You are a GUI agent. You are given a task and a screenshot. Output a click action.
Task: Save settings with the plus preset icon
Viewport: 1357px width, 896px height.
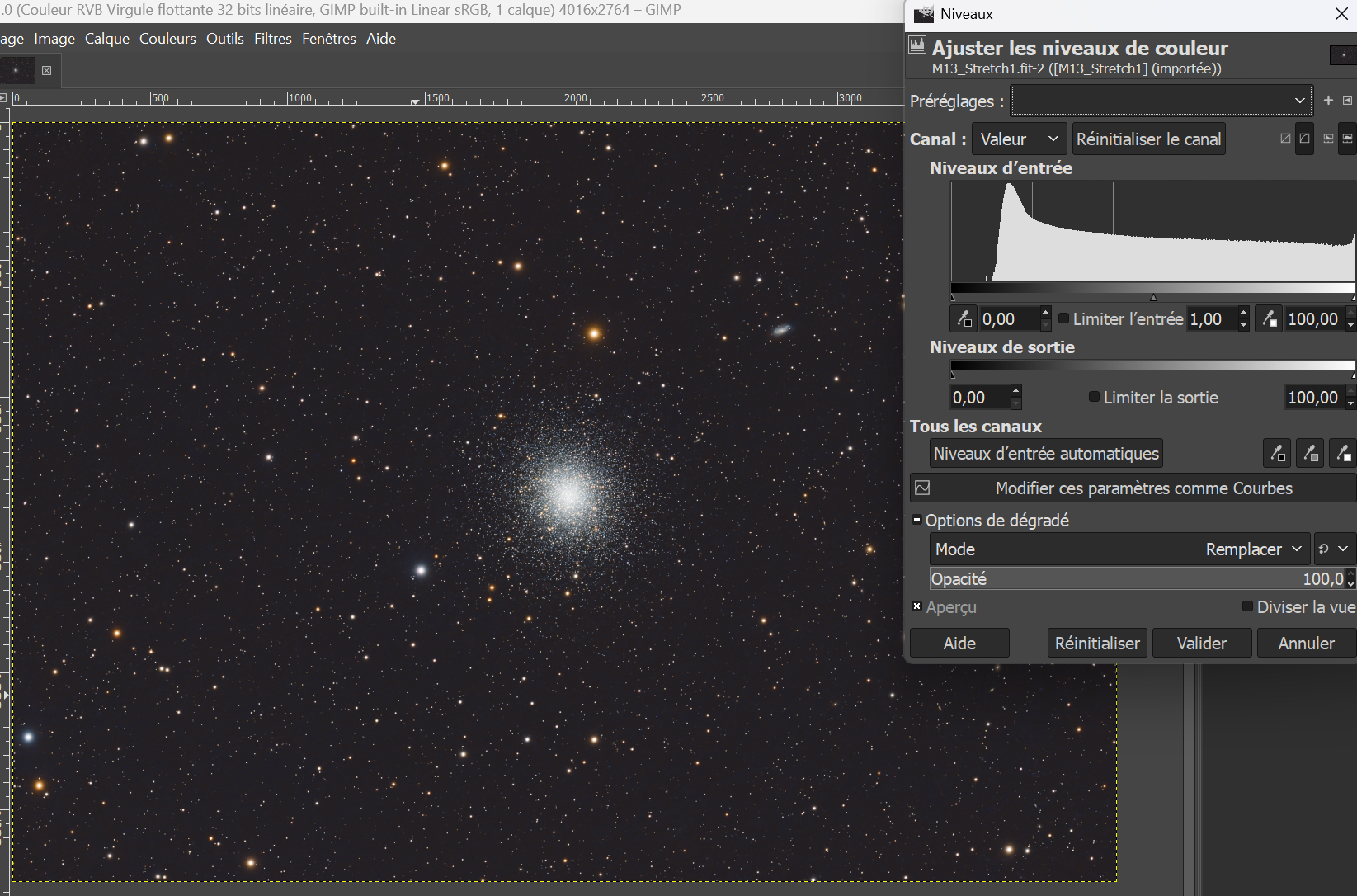pos(1328,101)
